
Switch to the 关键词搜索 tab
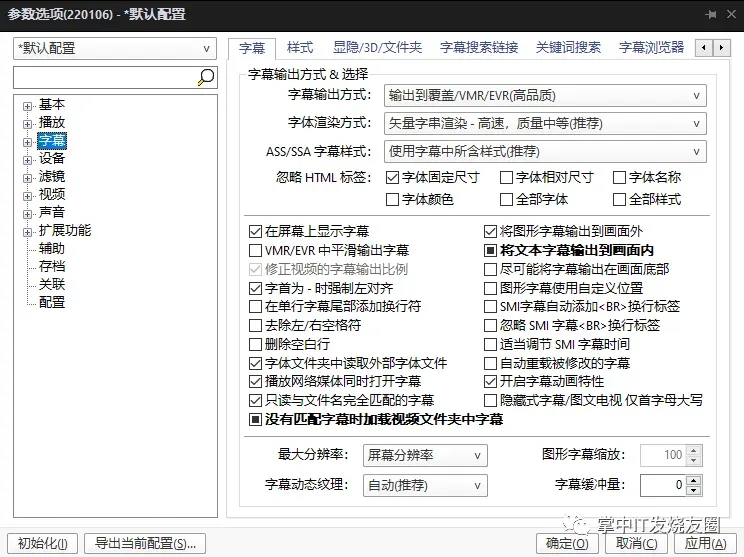pyautogui.click(x=568, y=47)
